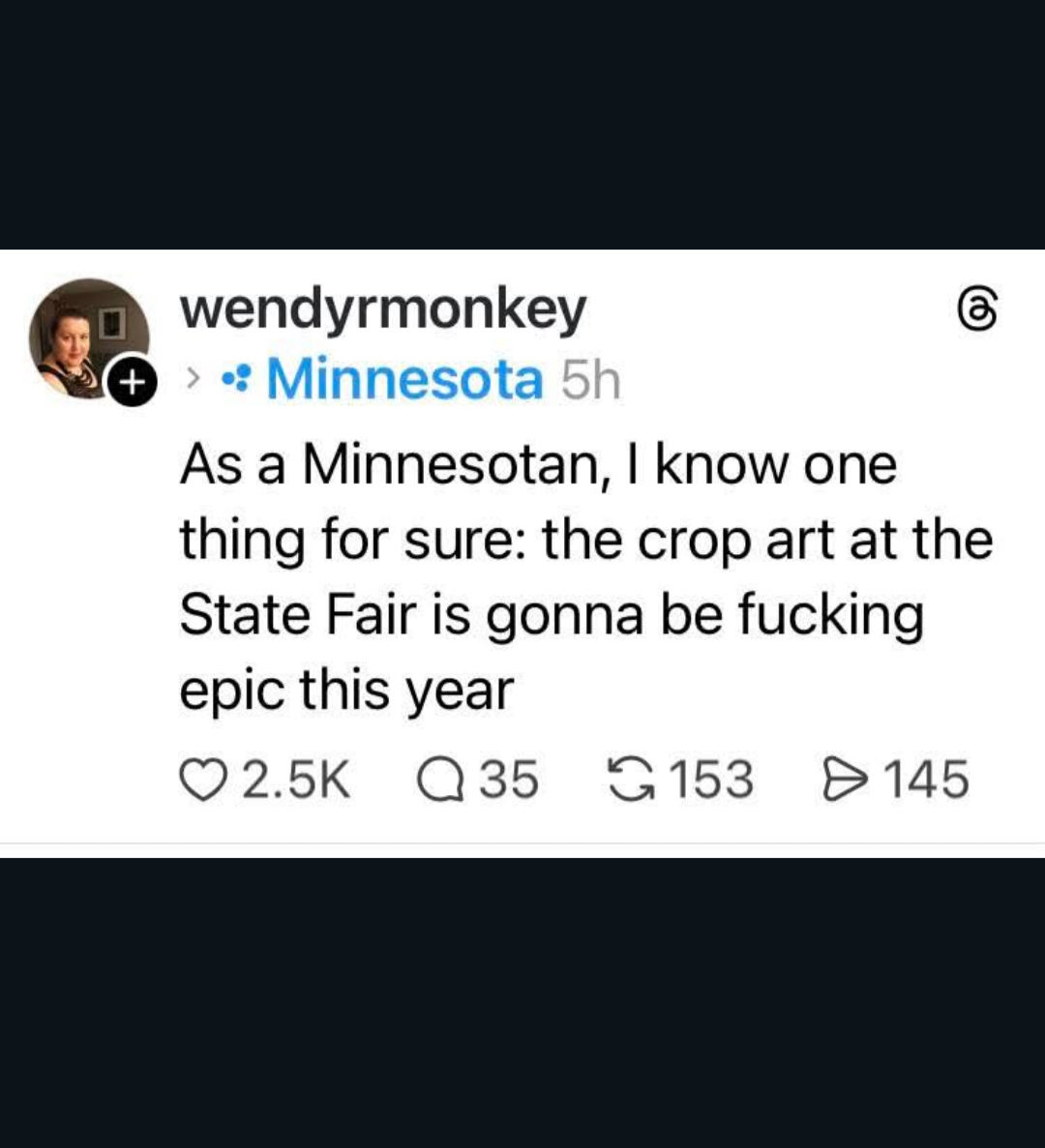View the 35 replies count
The height and width of the screenshot is (1148, 1045).
click(x=509, y=780)
